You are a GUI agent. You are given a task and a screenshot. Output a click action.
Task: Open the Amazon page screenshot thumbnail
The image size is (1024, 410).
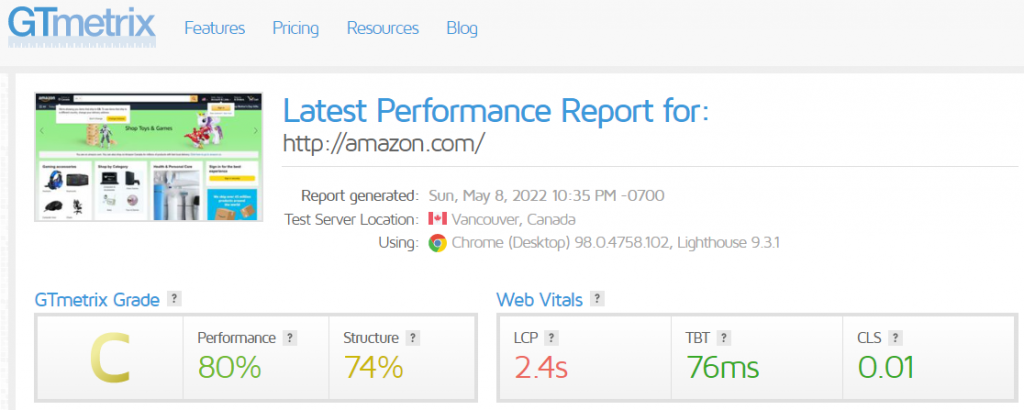[148, 157]
